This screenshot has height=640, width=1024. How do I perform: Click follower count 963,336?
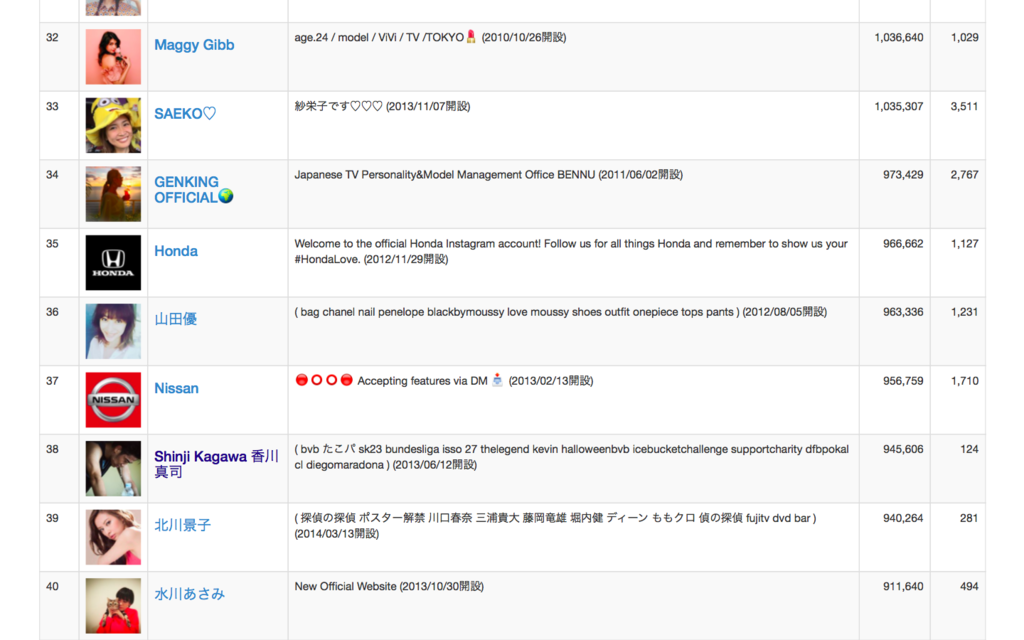[903, 312]
